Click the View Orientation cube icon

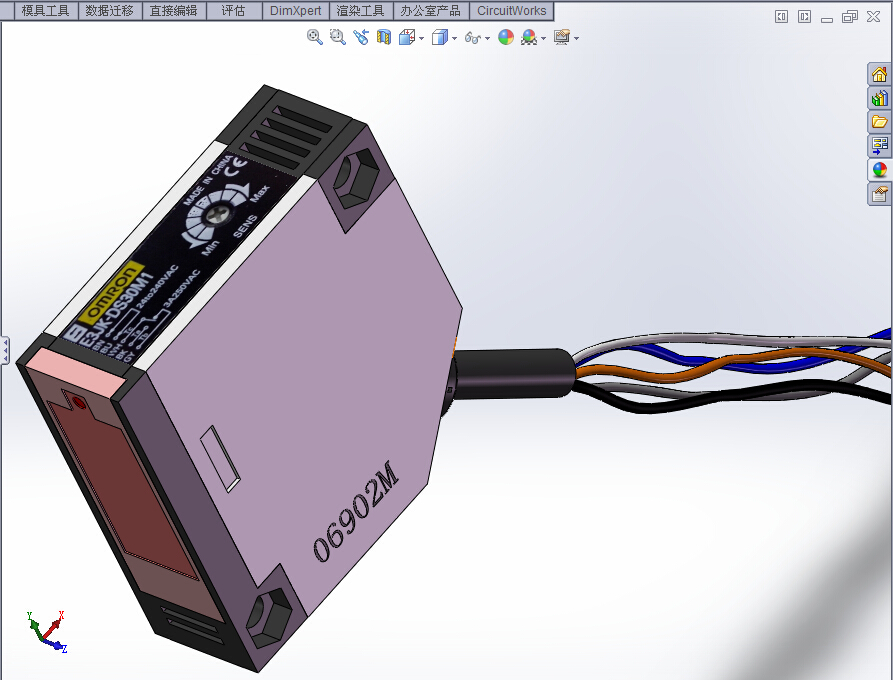[407, 38]
